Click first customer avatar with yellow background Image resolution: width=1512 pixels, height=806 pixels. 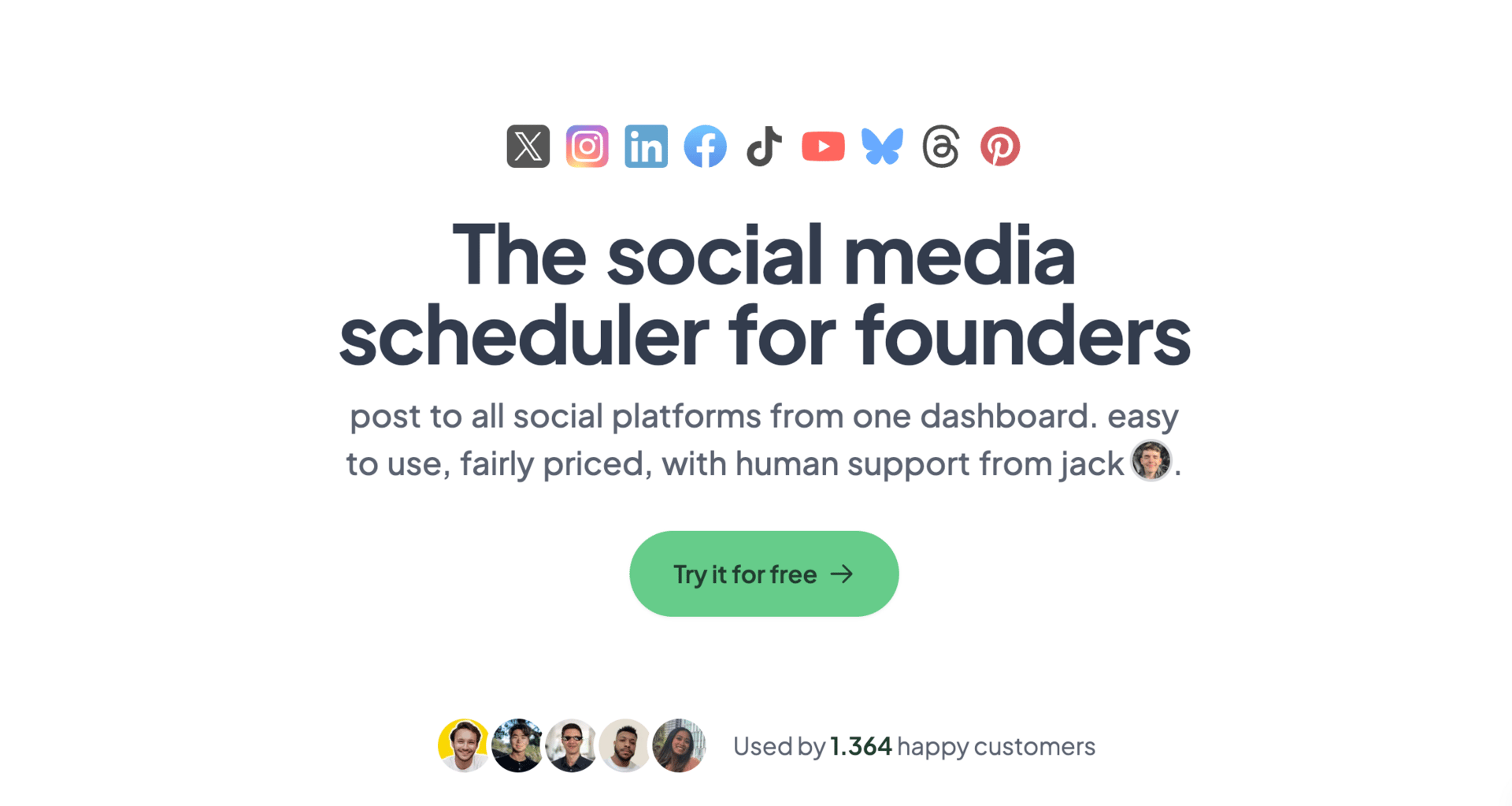463,745
